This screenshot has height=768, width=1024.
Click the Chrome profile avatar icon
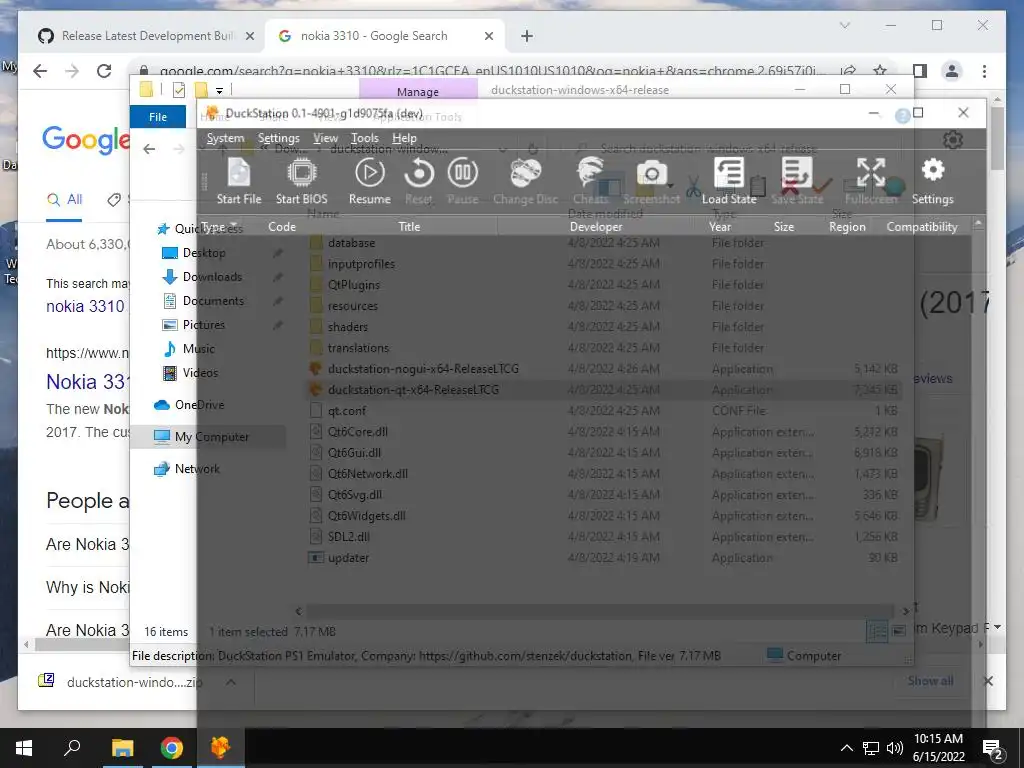(x=952, y=71)
